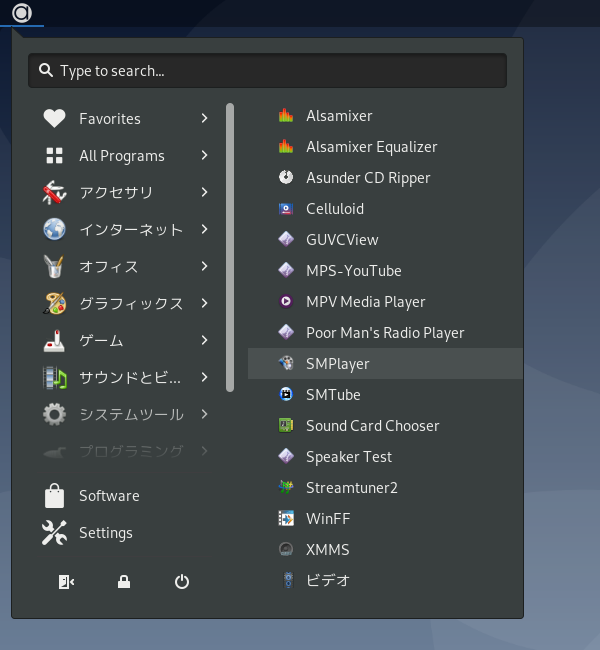
Task: Click the All Programs grid icon
Action: 54,155
